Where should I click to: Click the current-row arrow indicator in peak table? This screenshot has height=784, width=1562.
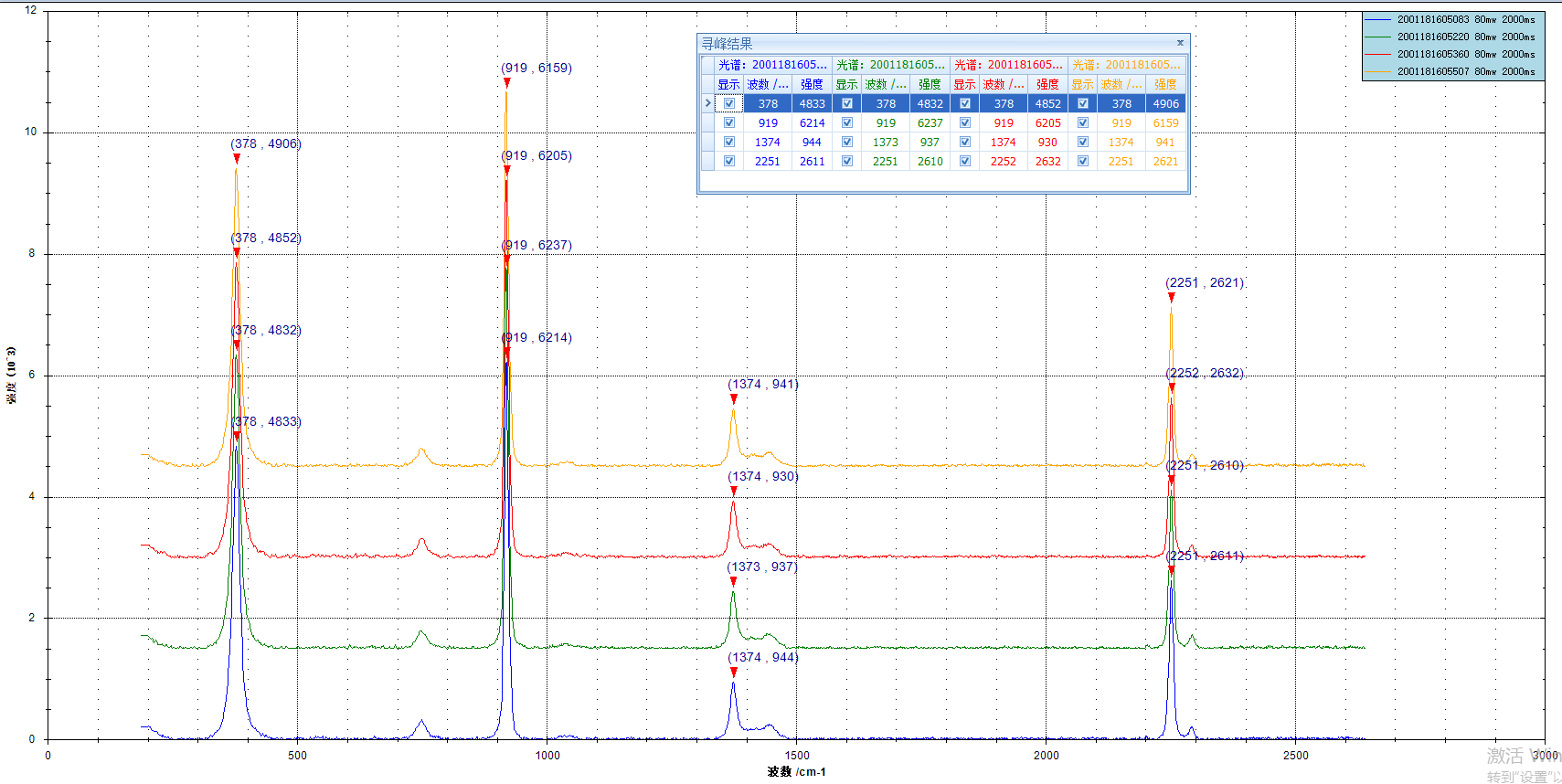pyautogui.click(x=707, y=103)
